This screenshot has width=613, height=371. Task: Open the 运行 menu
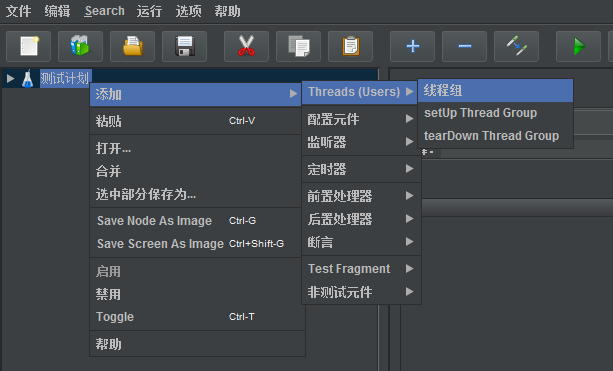click(149, 11)
